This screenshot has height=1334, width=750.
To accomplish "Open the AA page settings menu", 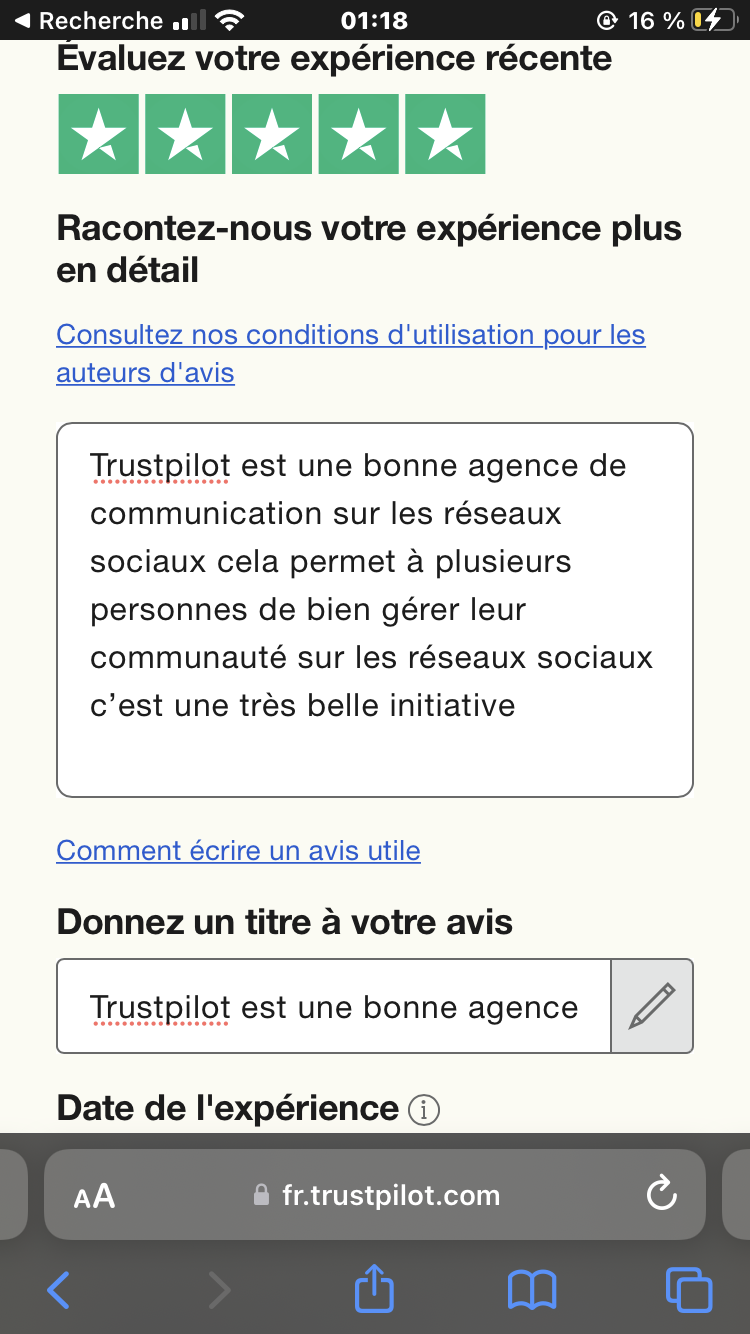I will 95,1196.
